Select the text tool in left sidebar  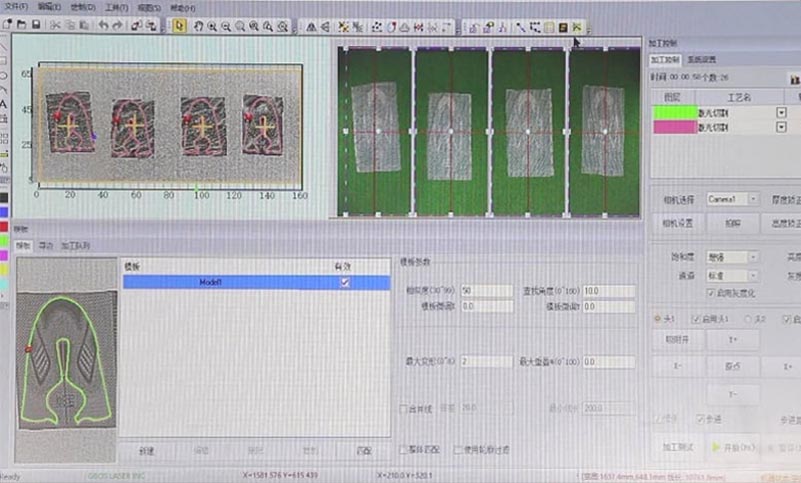pyautogui.click(x=5, y=103)
